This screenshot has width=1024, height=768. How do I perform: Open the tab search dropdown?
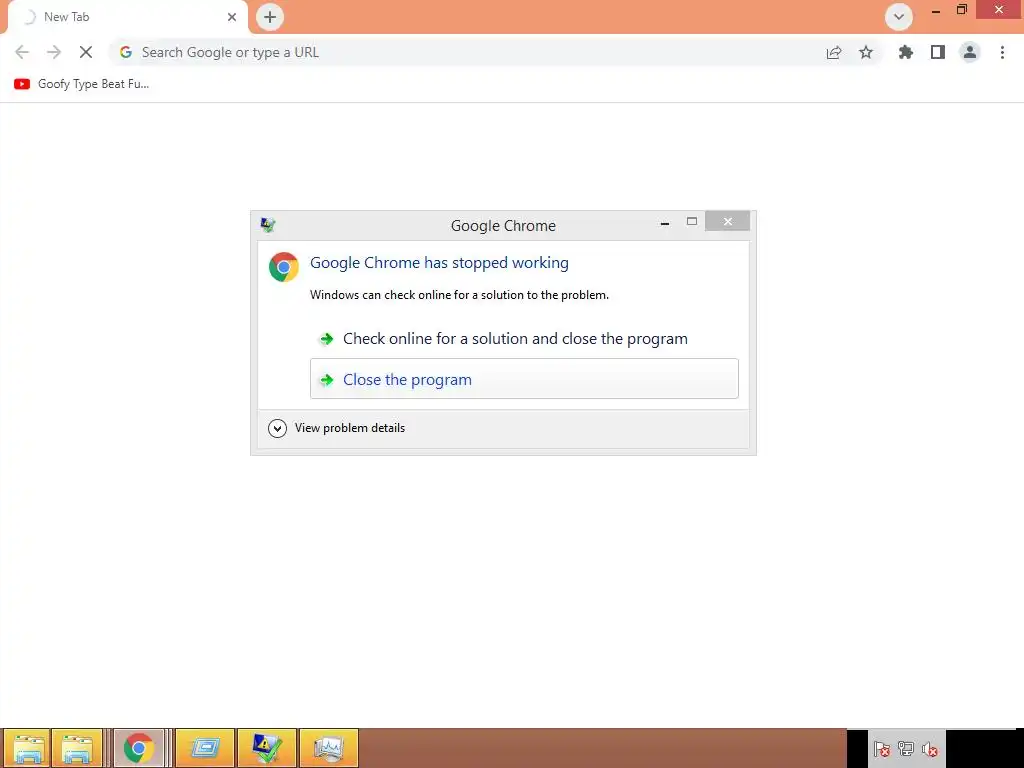(x=899, y=17)
